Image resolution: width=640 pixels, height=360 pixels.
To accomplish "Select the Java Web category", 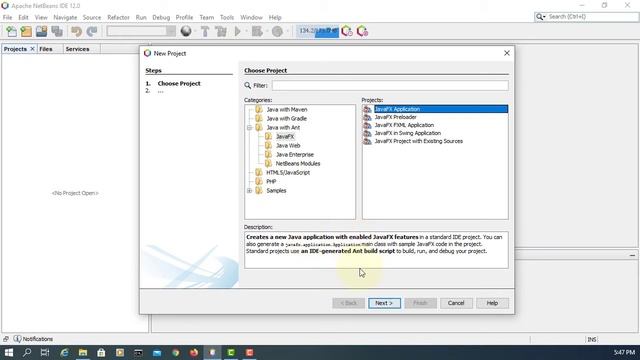I will coord(288,146).
